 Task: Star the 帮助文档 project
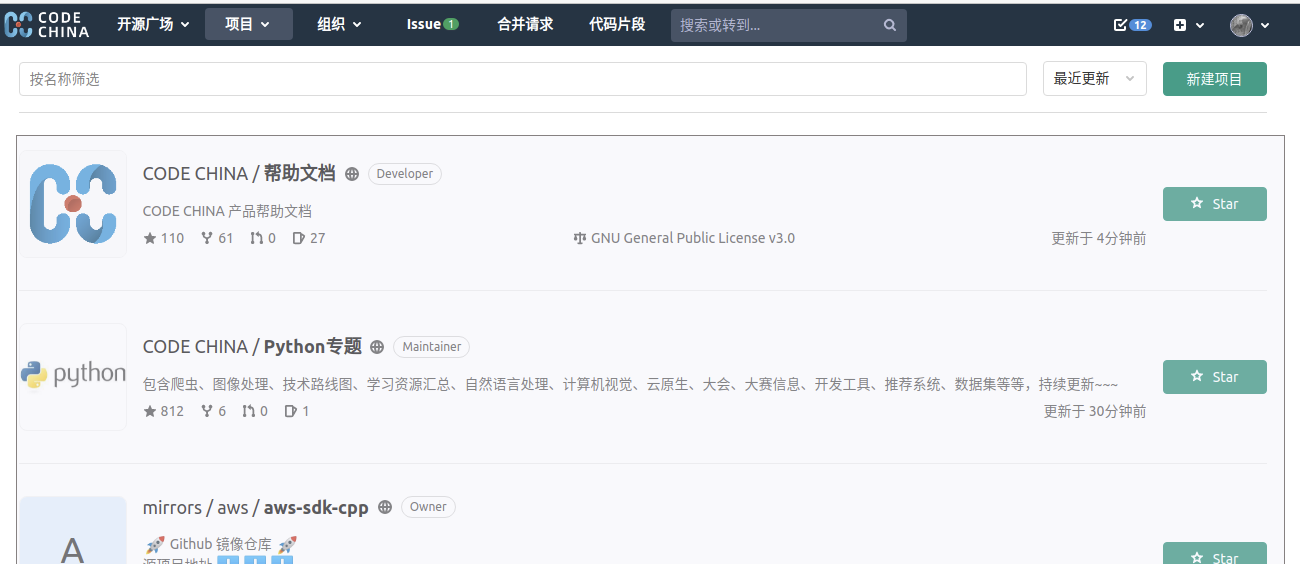coord(1215,204)
